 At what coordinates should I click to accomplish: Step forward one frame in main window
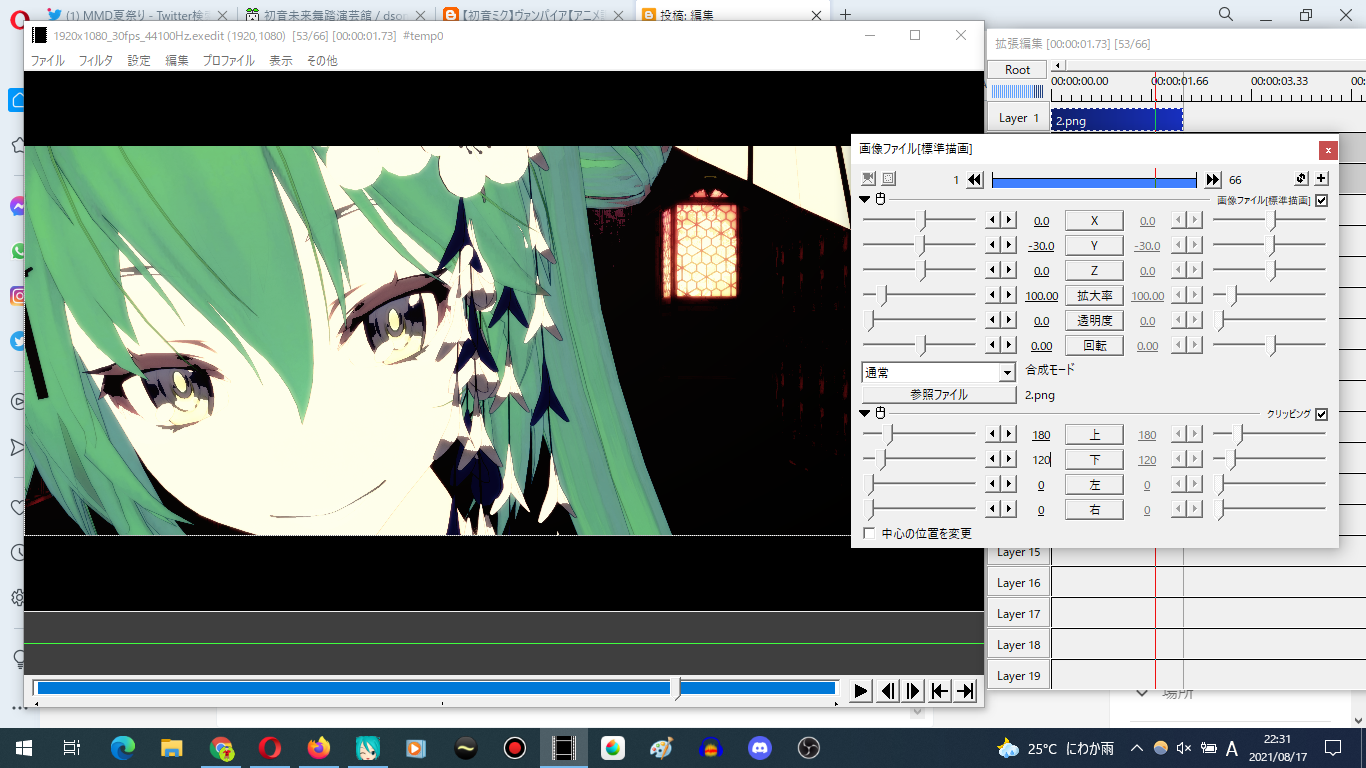point(913,691)
